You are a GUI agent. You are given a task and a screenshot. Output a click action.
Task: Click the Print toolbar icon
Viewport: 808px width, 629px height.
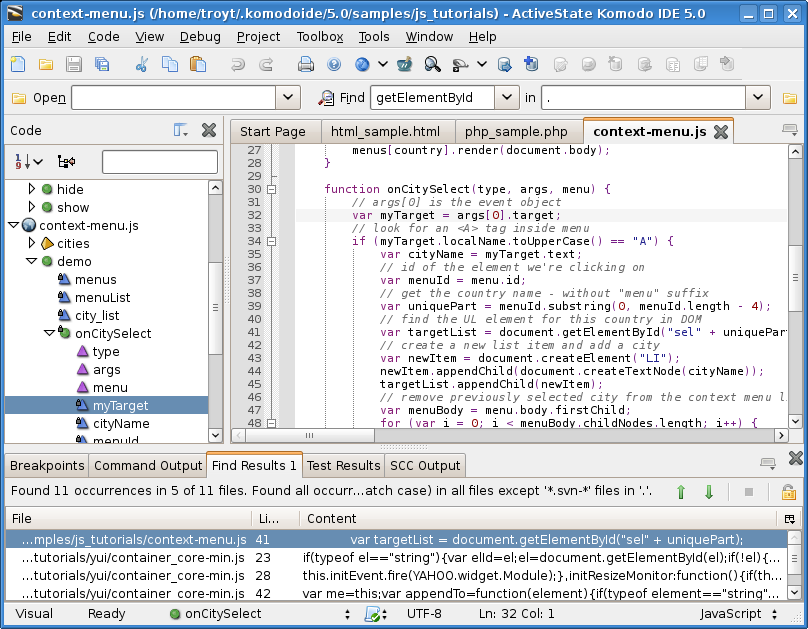pos(305,63)
